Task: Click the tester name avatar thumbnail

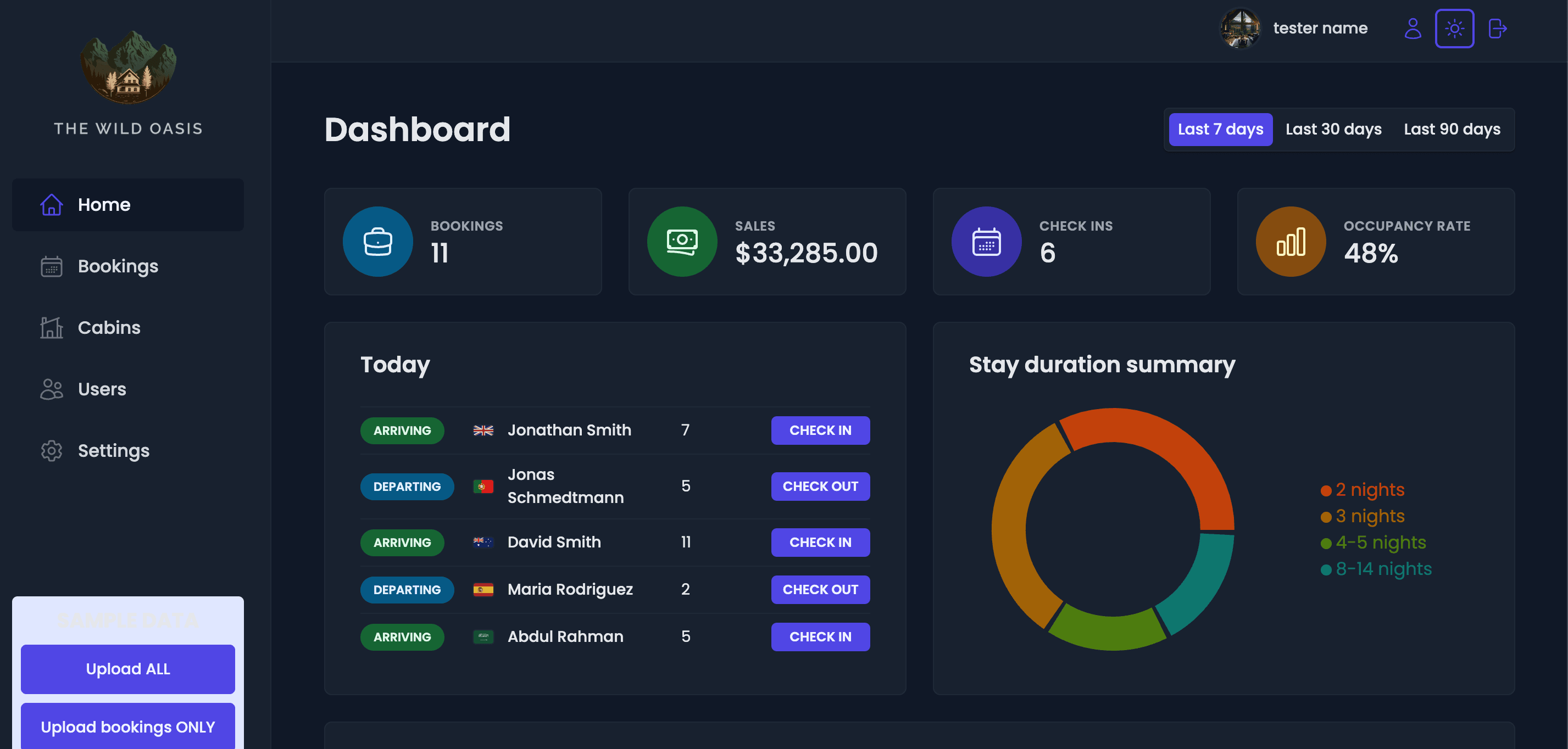Action: click(x=1239, y=29)
